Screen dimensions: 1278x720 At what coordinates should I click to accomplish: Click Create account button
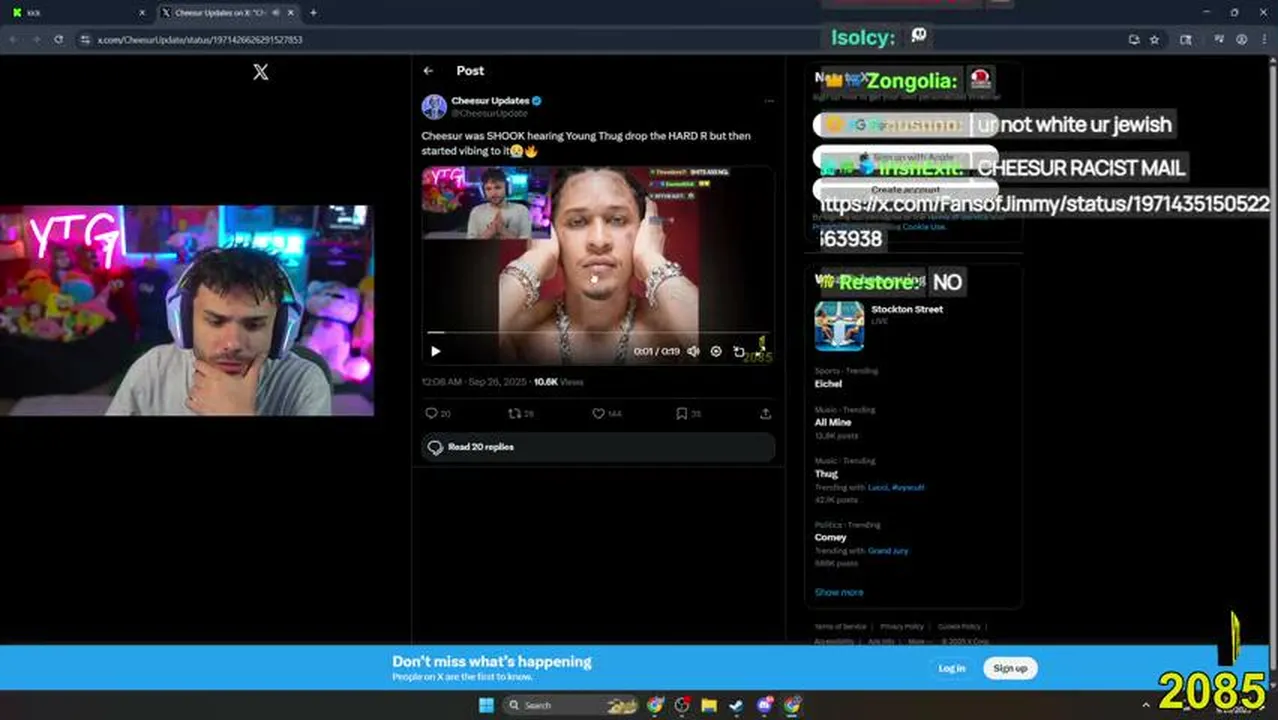point(905,190)
